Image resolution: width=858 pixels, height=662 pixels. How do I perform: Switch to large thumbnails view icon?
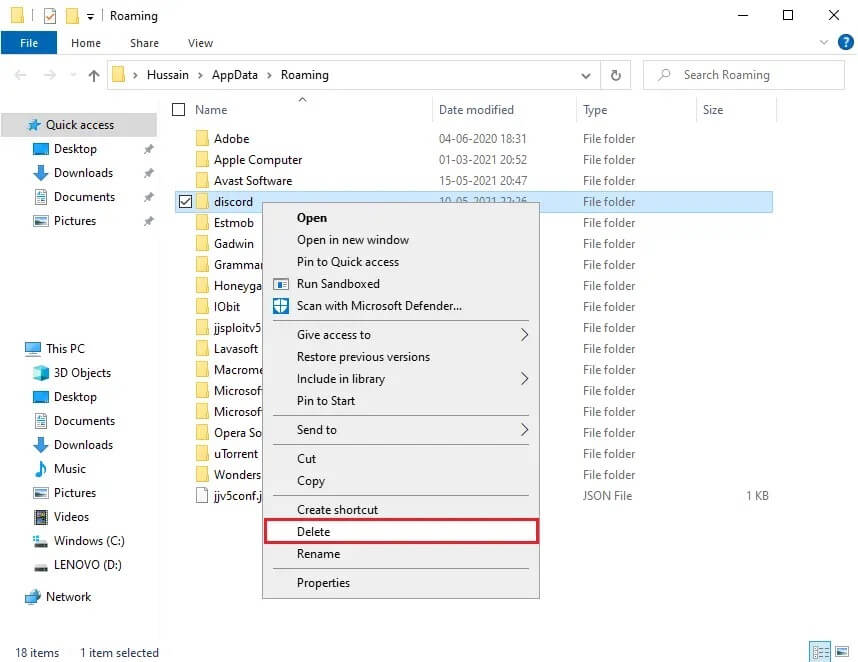842,652
